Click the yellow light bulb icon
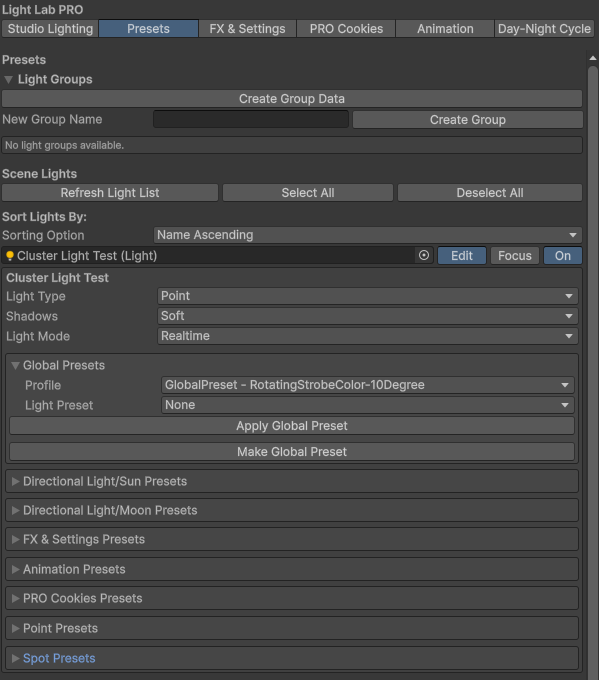The width and height of the screenshot is (599, 680). click(x=10, y=256)
